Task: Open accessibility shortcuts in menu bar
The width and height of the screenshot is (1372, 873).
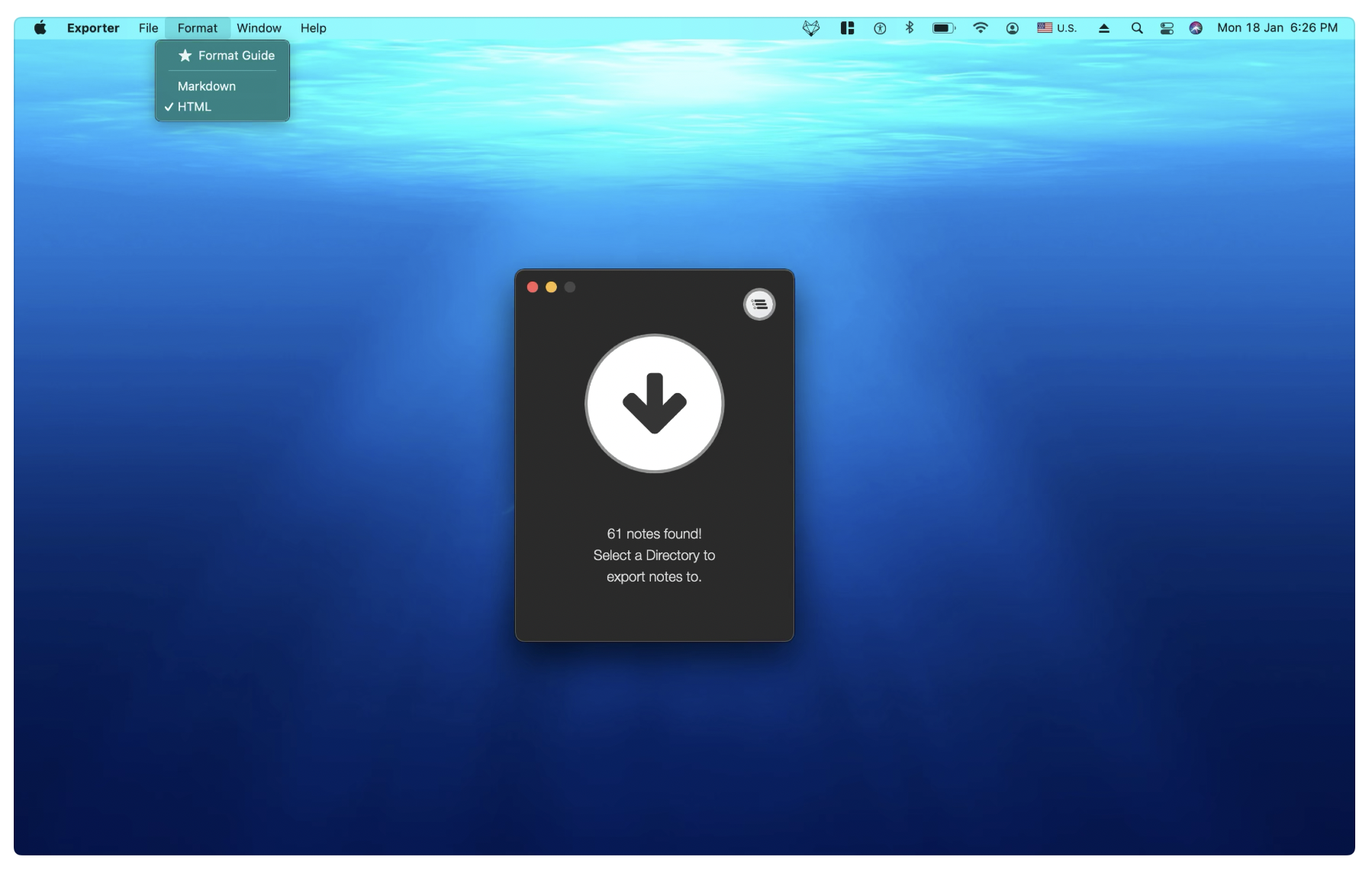Action: (x=880, y=28)
